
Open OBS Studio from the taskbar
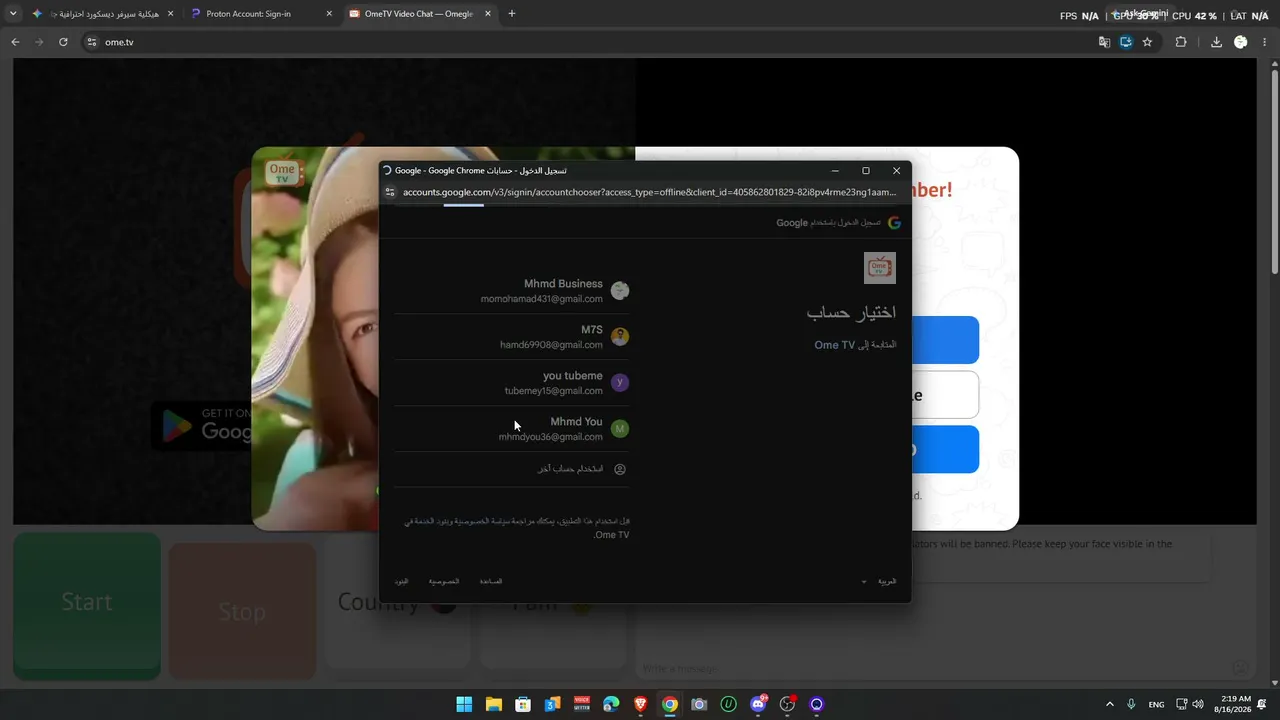point(787,704)
